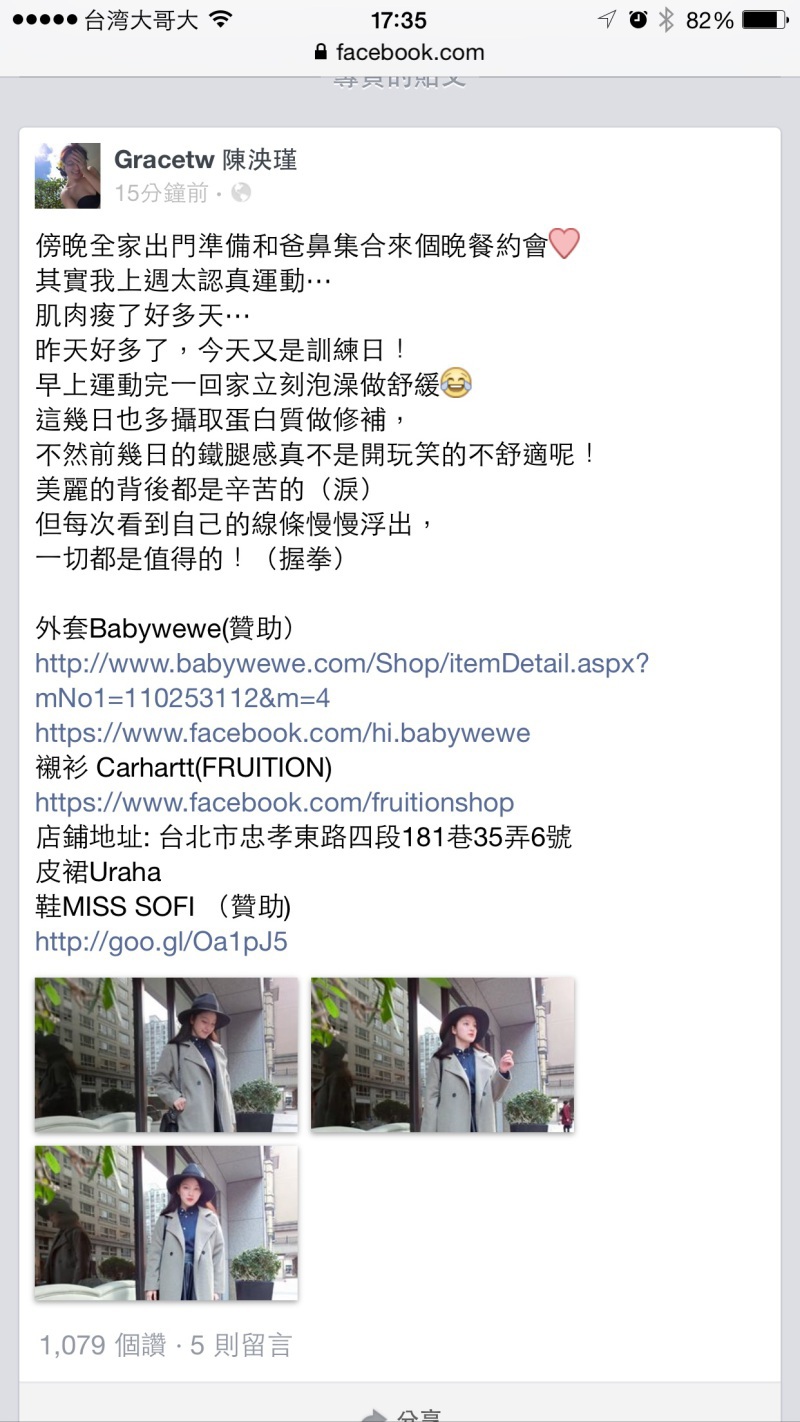Open the babywewe.com itemDetail shop link
Image resolution: width=800 pixels, height=1422 pixels.
tap(342, 680)
